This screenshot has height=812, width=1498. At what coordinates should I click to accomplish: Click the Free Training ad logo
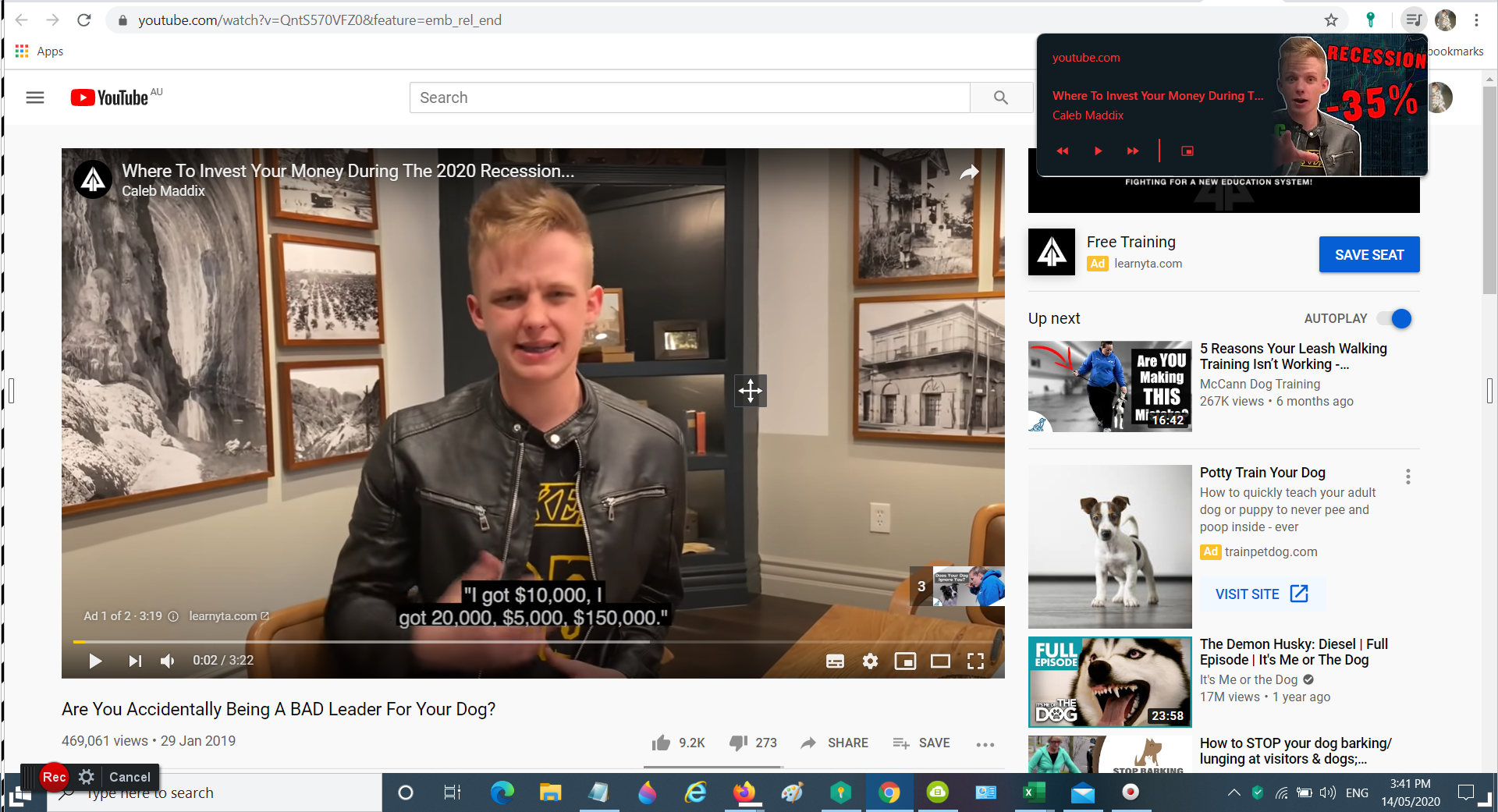pyautogui.click(x=1052, y=252)
